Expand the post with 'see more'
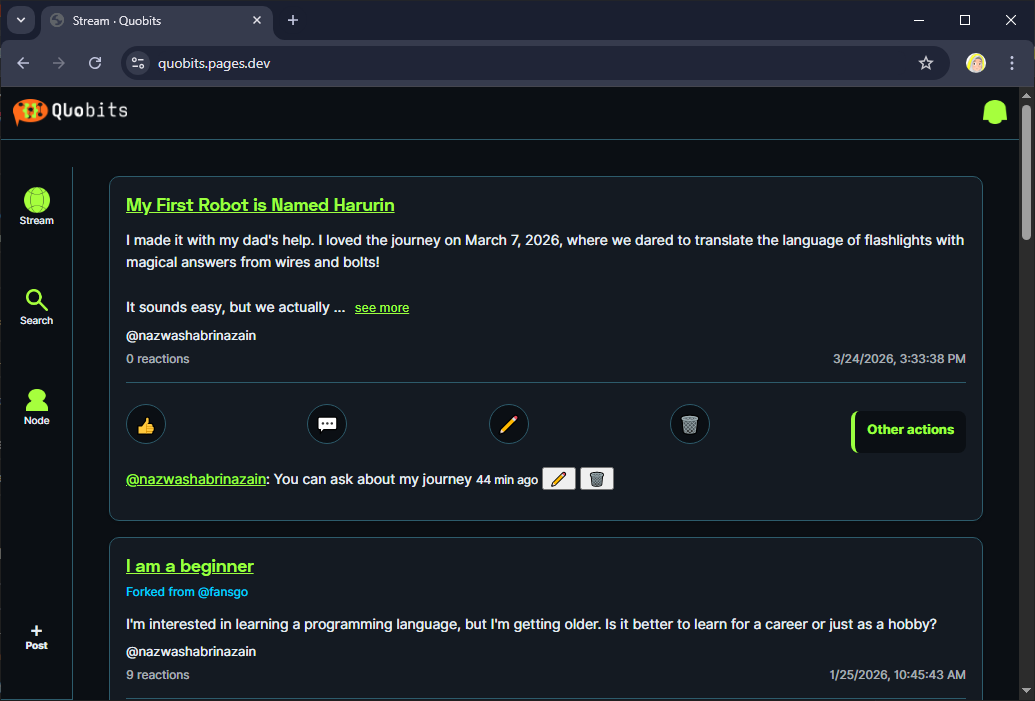1035x701 pixels. click(382, 308)
